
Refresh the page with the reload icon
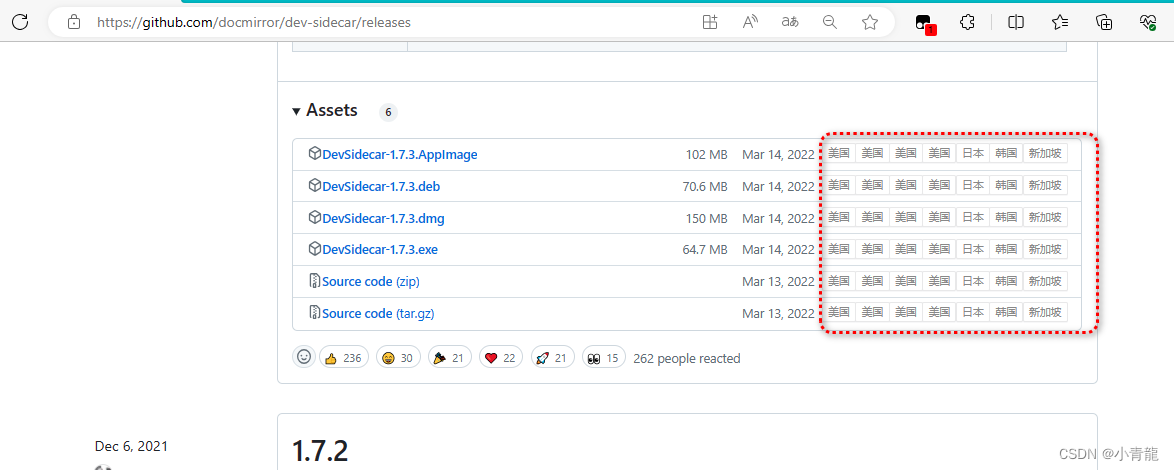coord(20,22)
